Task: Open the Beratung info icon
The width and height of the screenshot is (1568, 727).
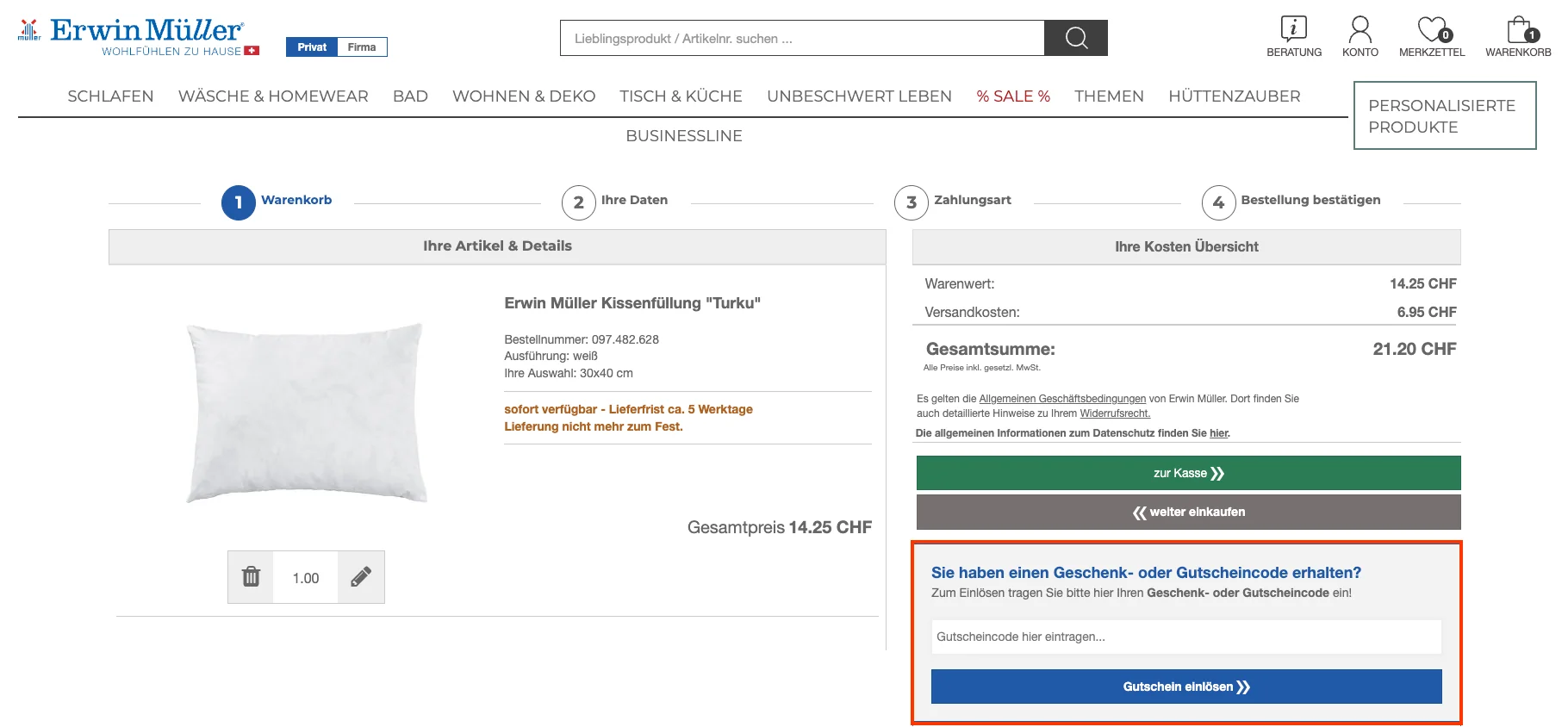Action: 1293,37
